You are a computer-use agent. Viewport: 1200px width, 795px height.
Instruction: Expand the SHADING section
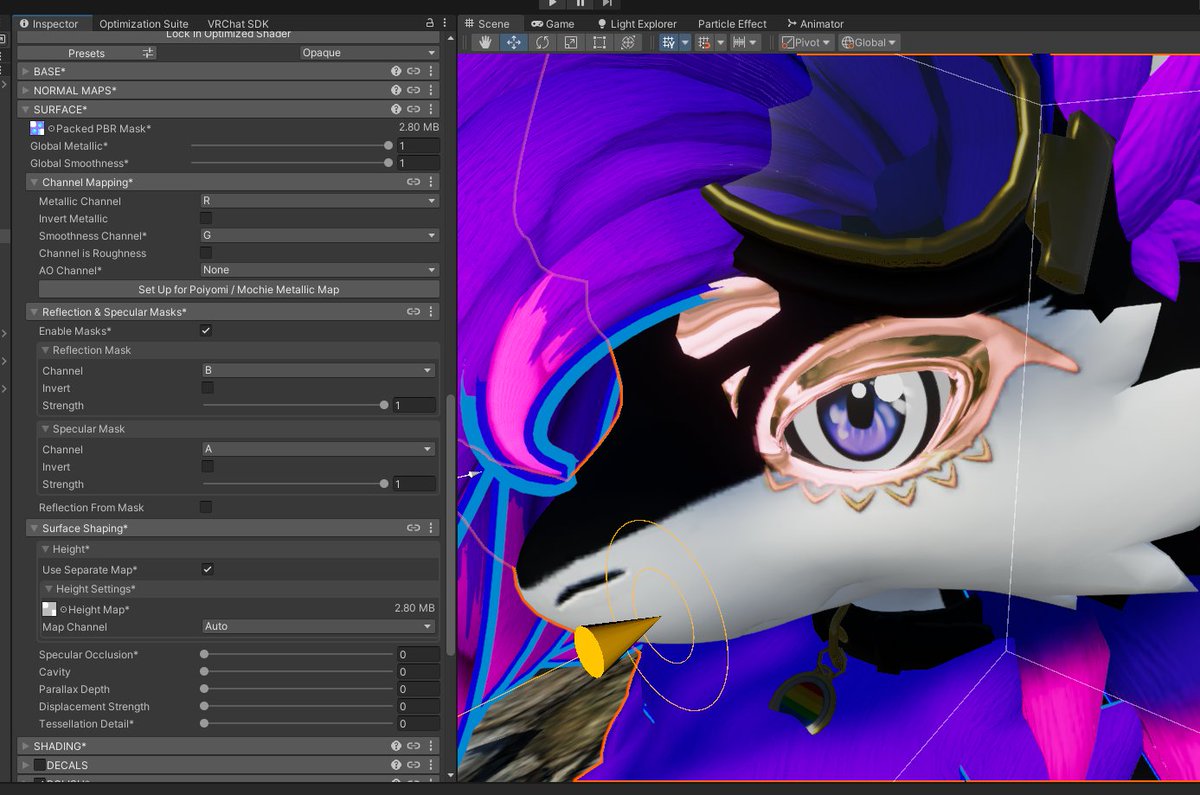pos(24,746)
